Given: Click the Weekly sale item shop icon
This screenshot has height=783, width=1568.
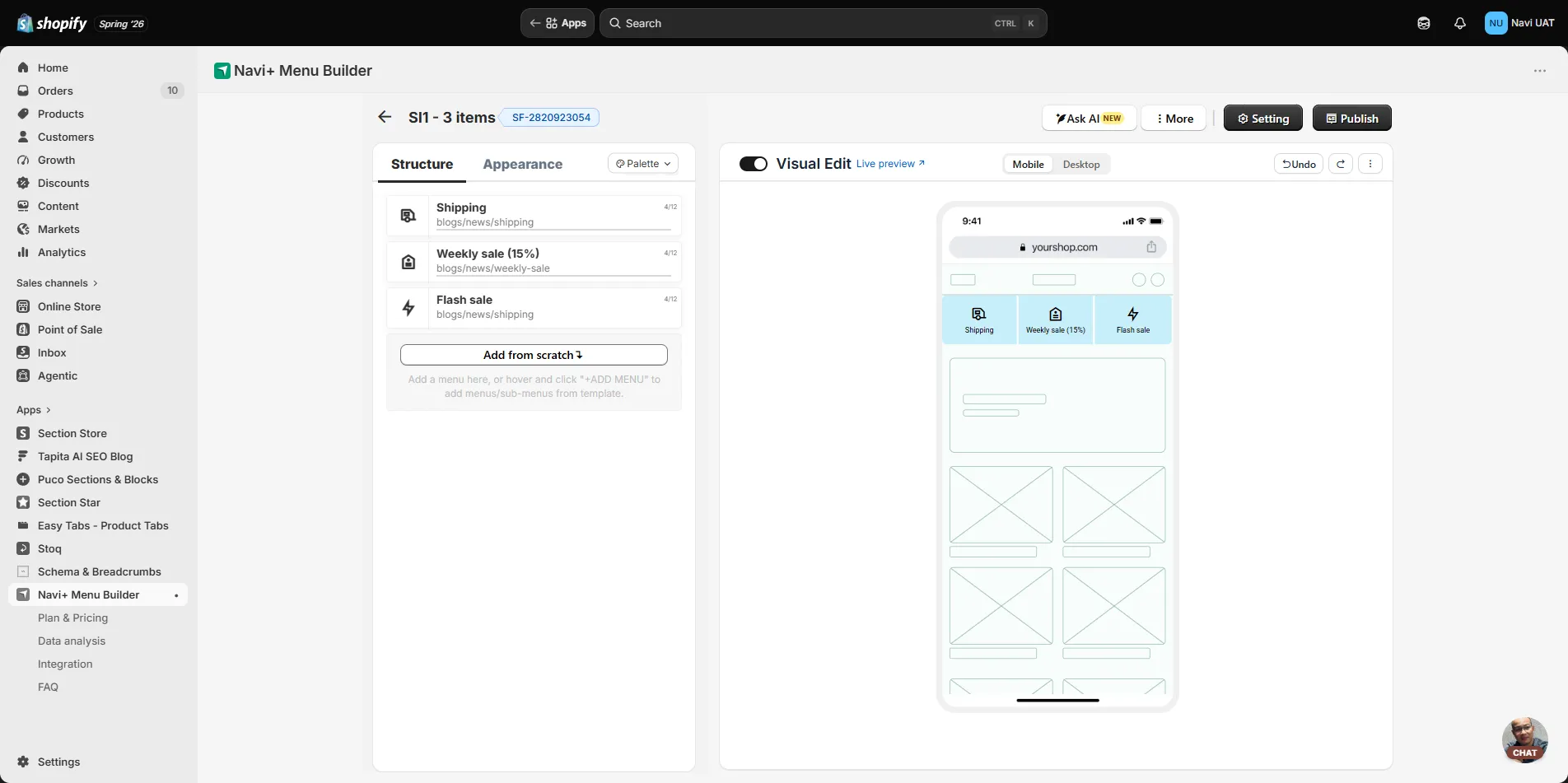Looking at the screenshot, I should (x=408, y=262).
